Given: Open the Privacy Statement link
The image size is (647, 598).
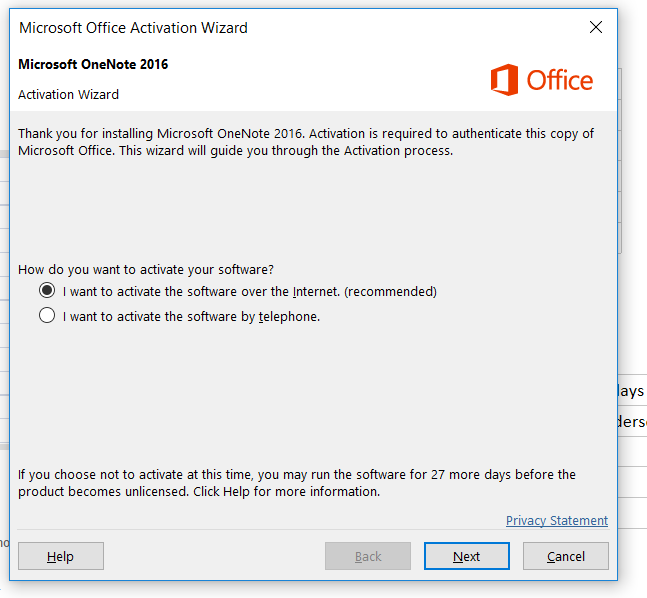Looking at the screenshot, I should pos(557,520).
